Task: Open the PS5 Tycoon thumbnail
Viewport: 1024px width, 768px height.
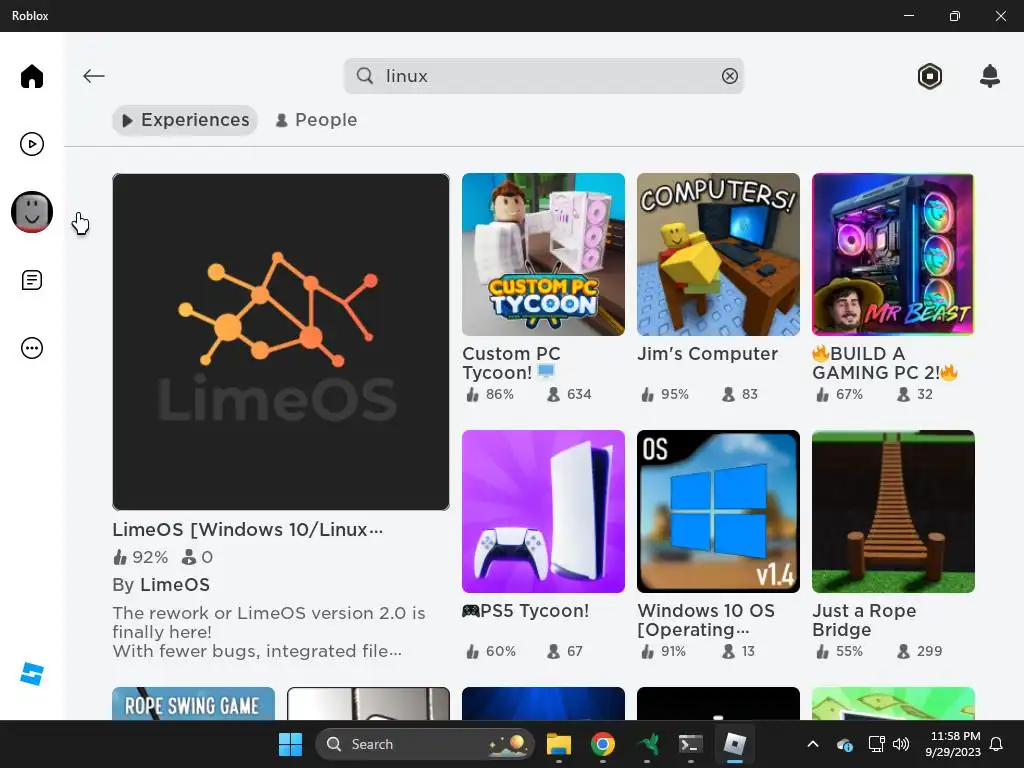Action: 543,511
